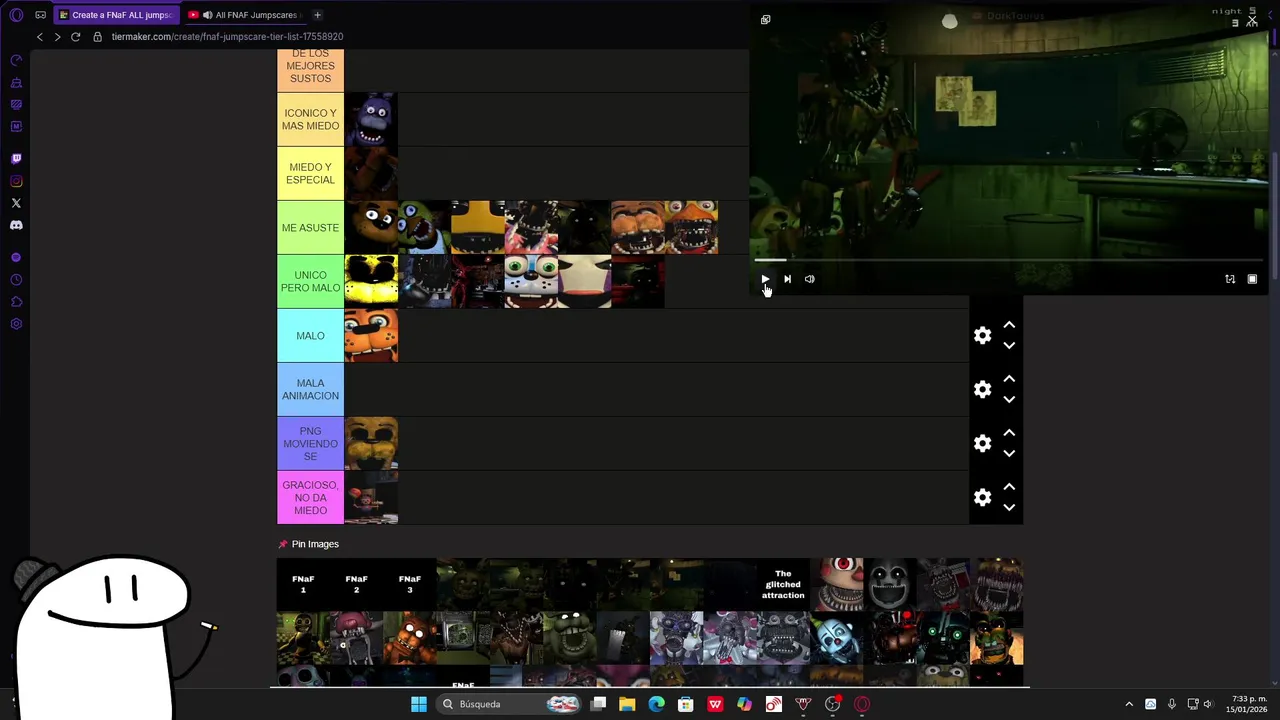The width and height of the screenshot is (1280, 720).
Task: Move GRACIOSO NO DA MIEDO tier up
Action: click(1009, 487)
